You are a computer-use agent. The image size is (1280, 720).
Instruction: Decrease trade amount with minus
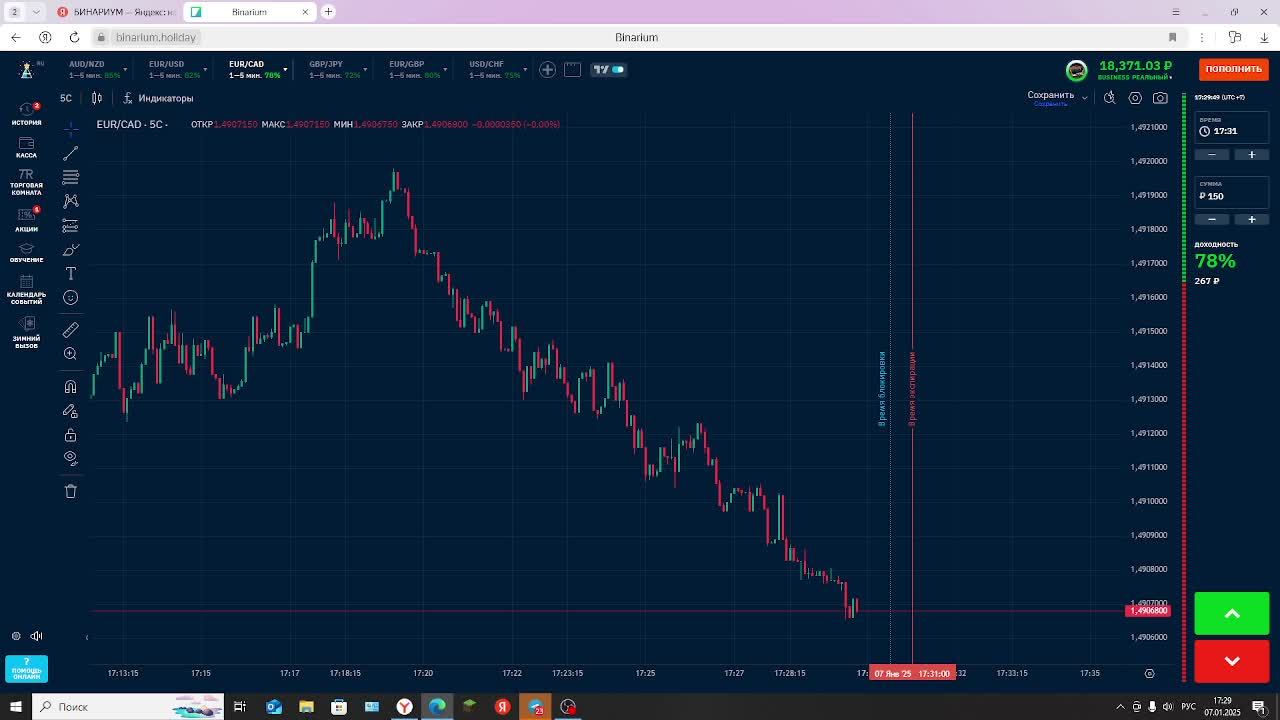(1212, 219)
